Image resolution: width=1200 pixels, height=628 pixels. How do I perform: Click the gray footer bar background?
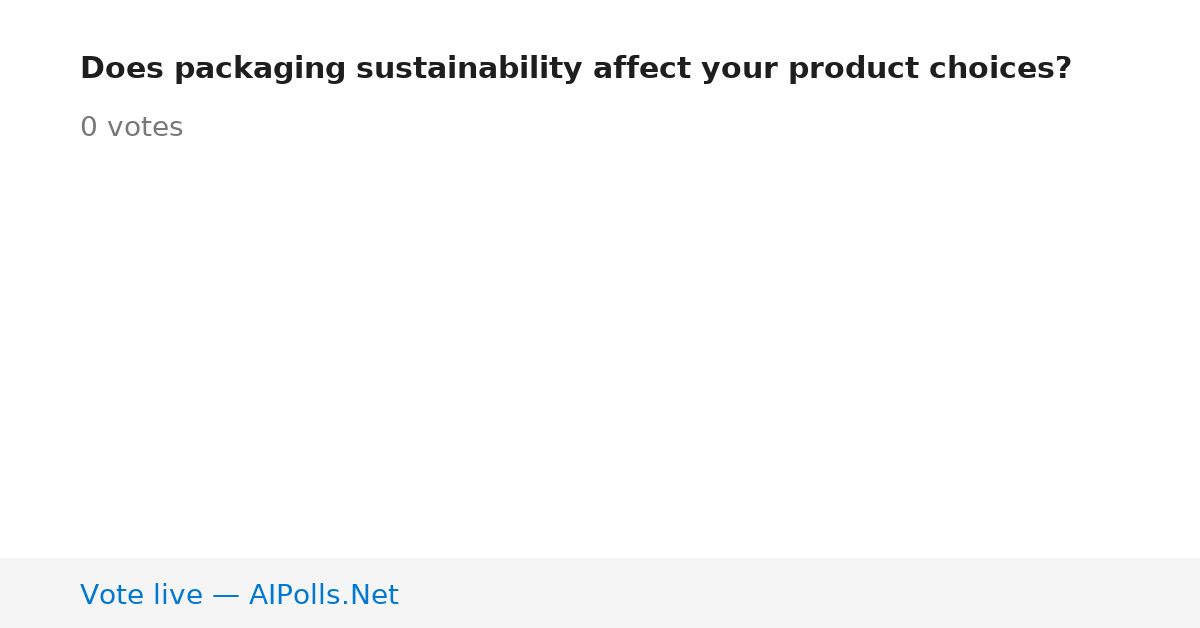click(x=800, y=593)
